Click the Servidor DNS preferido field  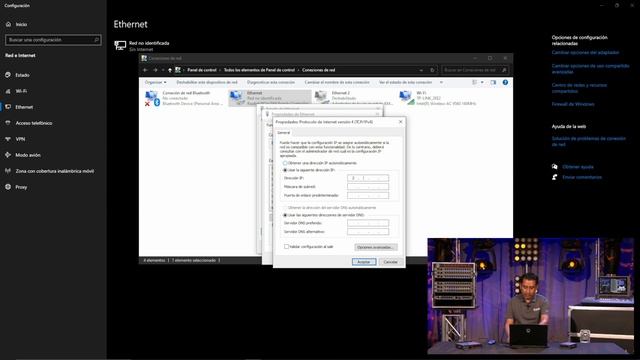tap(368, 223)
